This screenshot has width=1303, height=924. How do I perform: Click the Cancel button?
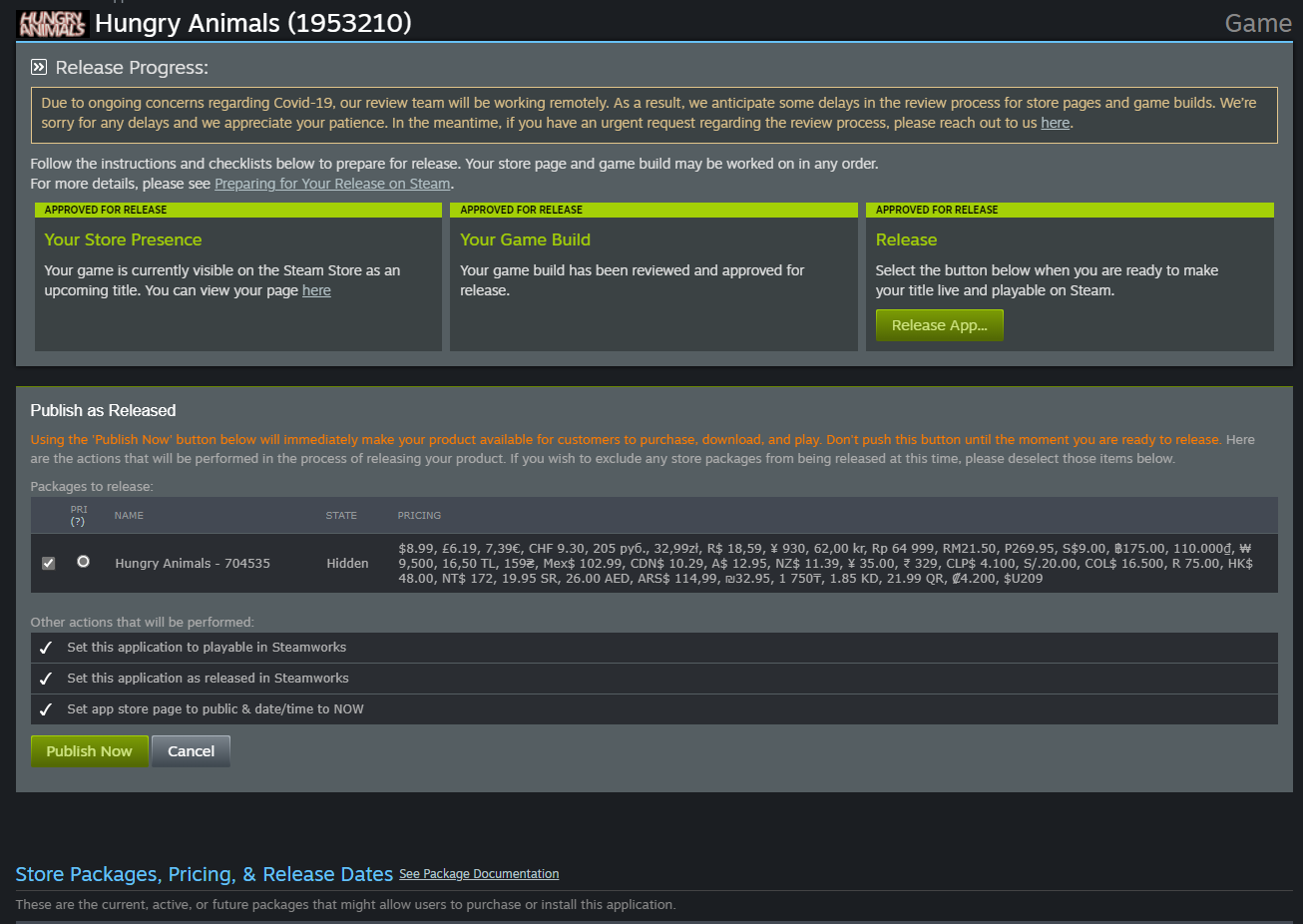(x=191, y=751)
